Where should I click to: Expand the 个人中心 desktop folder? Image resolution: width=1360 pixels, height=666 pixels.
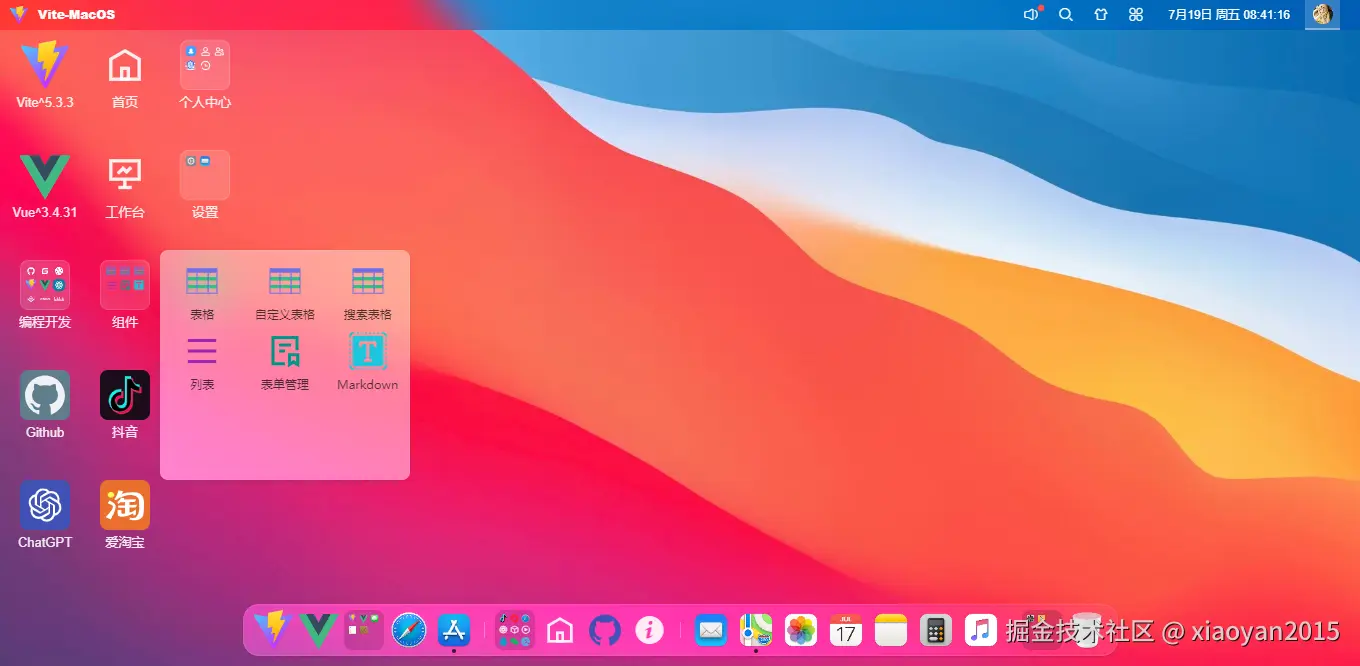[x=205, y=65]
